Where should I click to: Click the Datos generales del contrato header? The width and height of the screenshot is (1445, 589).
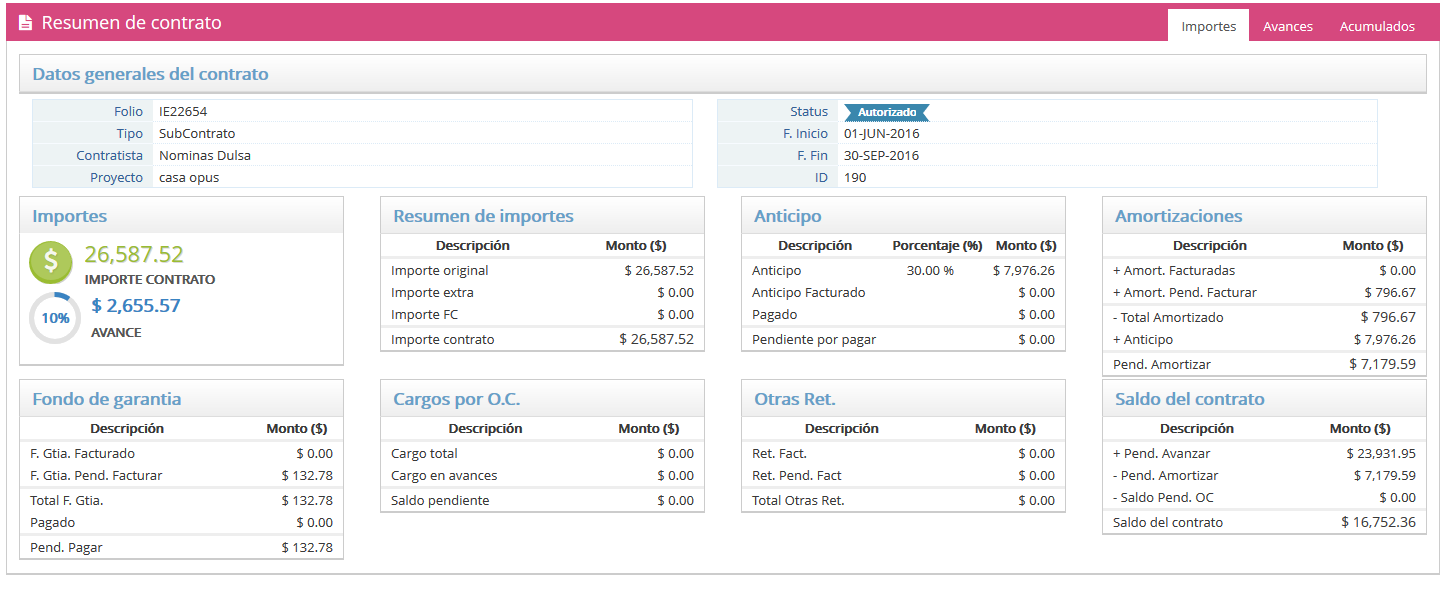(150, 74)
